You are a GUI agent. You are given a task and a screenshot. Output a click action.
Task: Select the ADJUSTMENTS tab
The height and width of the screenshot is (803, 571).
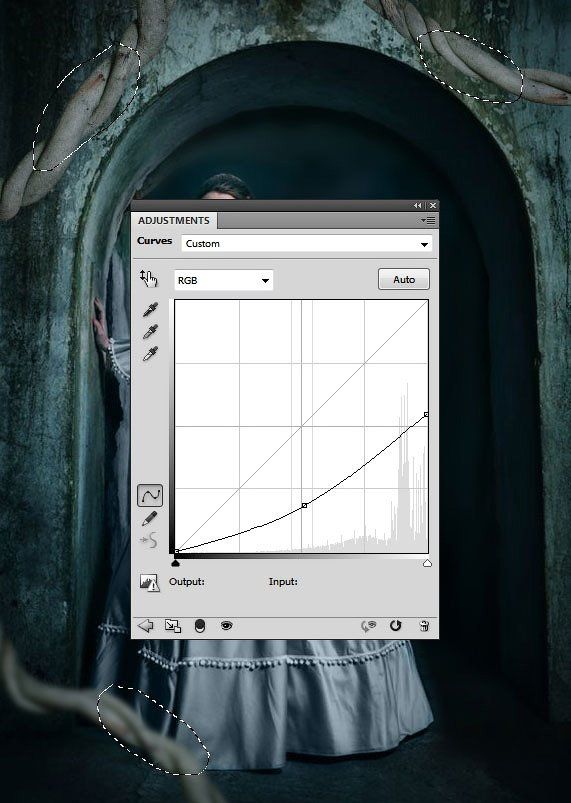tap(174, 221)
